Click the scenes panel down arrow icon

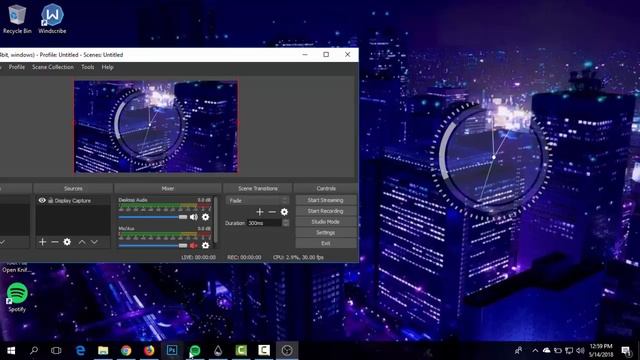2,242
